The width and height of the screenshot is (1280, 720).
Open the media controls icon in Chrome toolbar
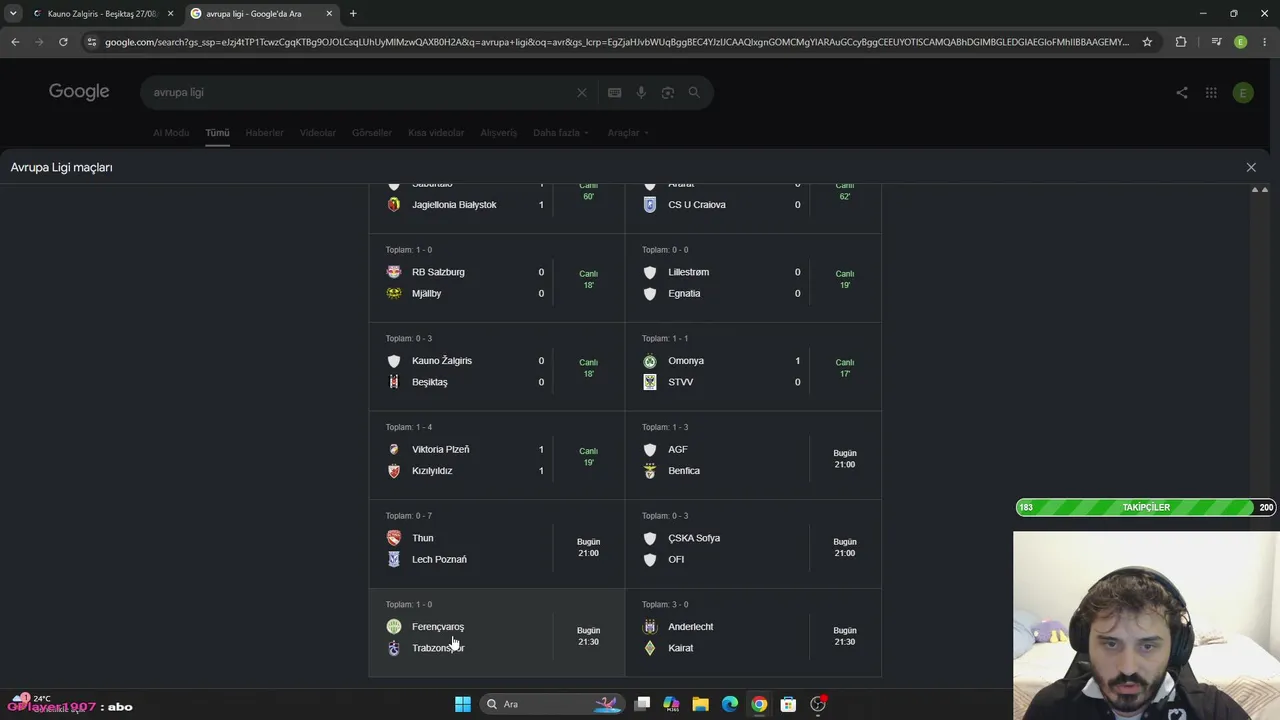tap(1216, 42)
